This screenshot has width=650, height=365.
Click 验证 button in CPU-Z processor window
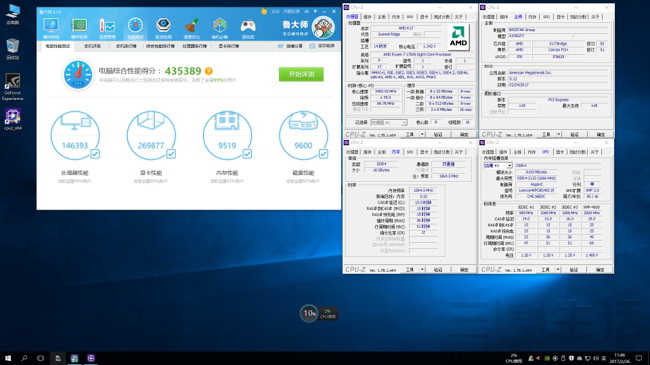click(438, 134)
